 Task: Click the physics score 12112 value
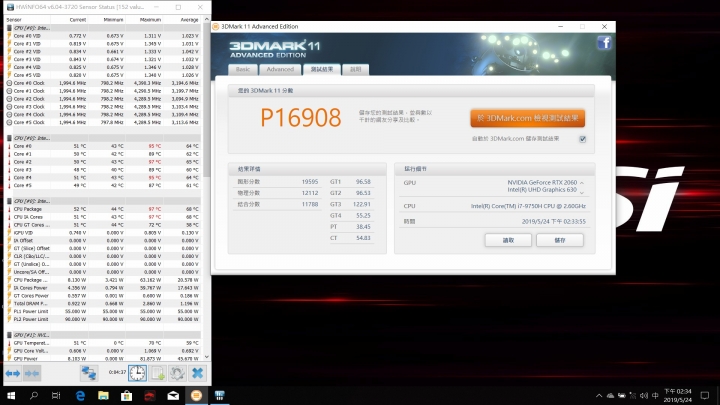click(309, 193)
